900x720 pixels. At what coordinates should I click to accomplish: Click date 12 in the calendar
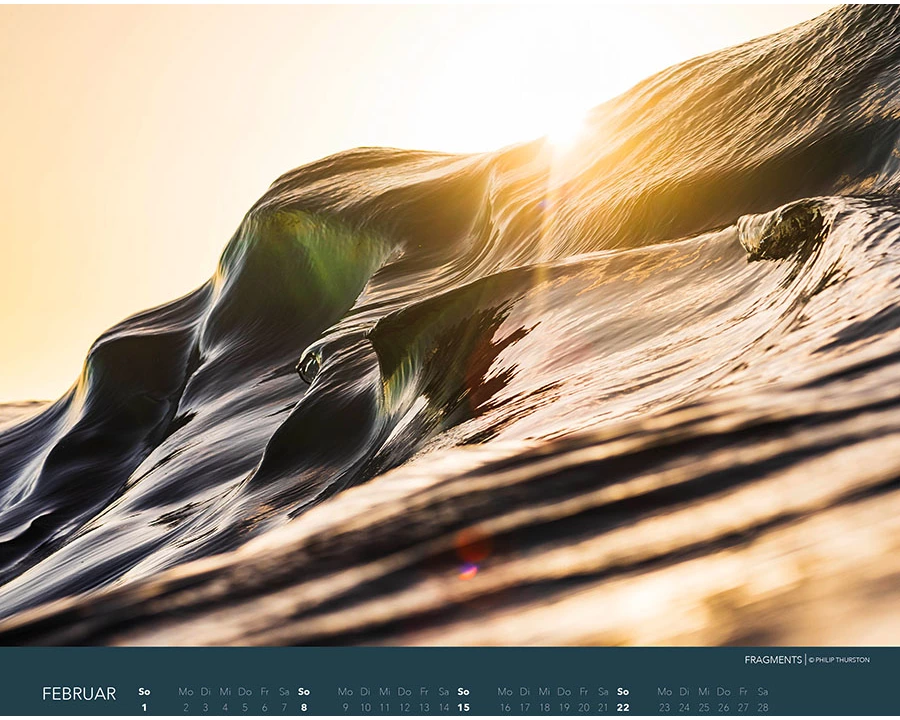(x=404, y=708)
